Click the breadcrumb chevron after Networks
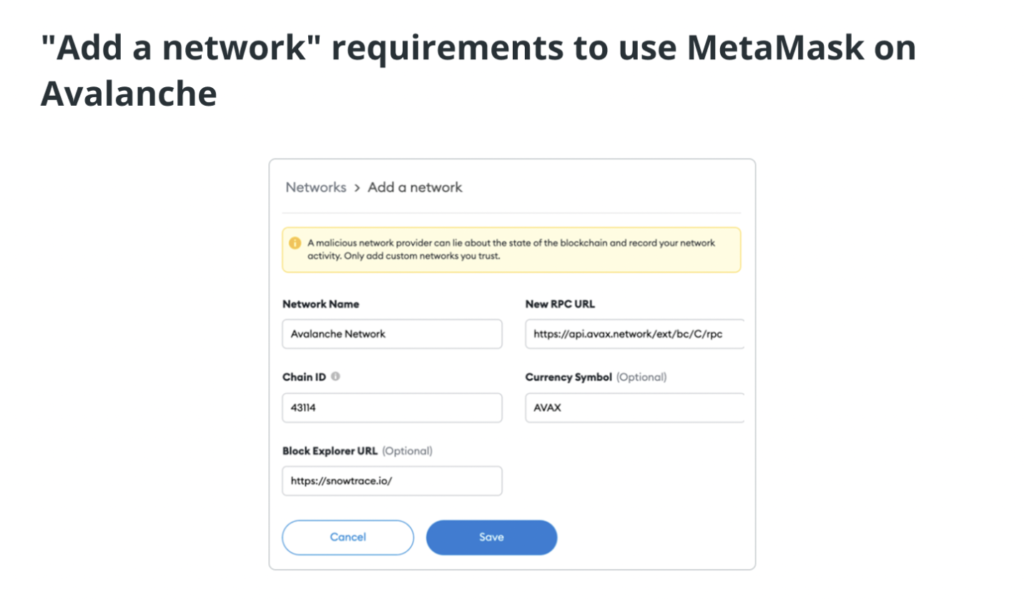Screen dimensions: 1024x599 [x=357, y=188]
